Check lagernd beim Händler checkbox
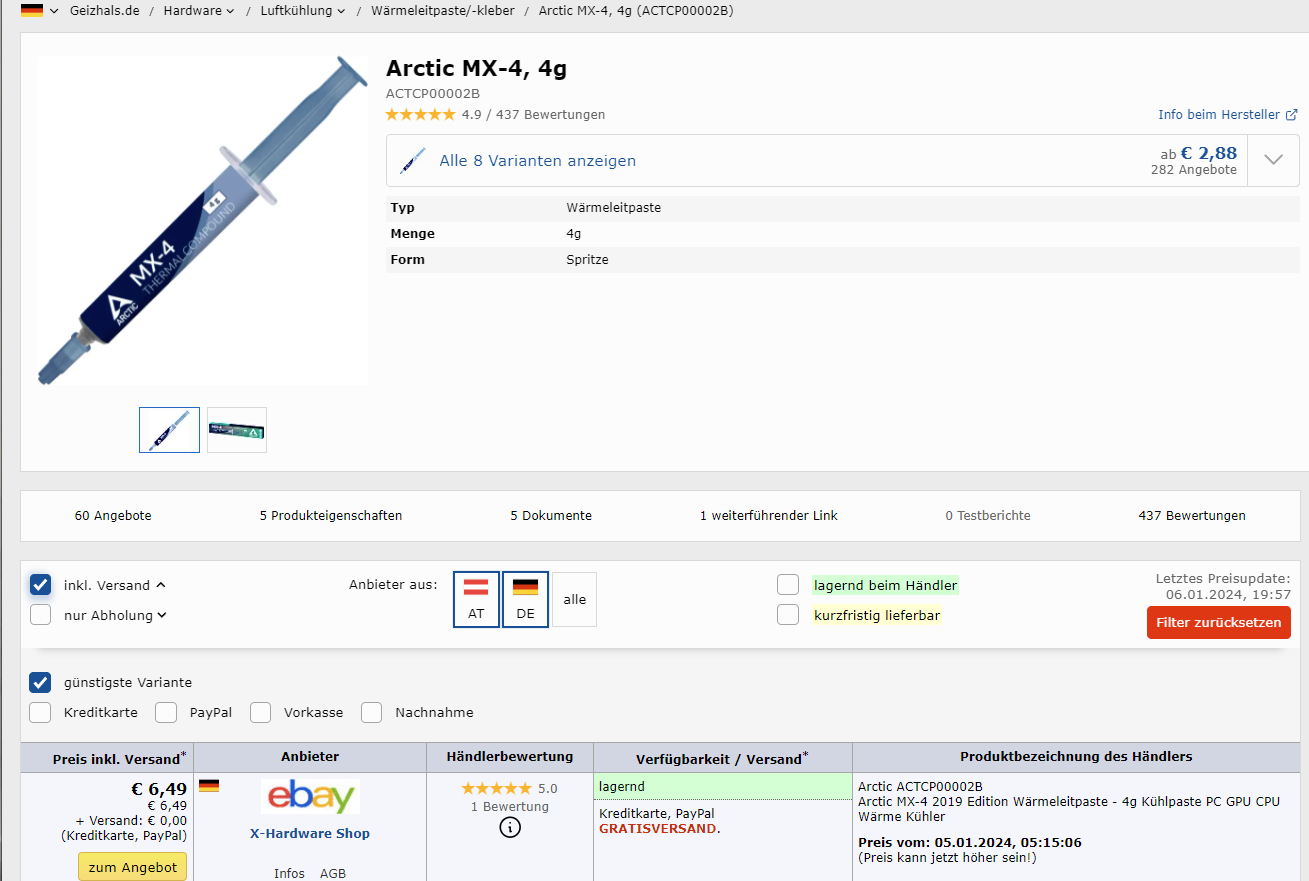This screenshot has width=1309, height=881. click(x=788, y=585)
